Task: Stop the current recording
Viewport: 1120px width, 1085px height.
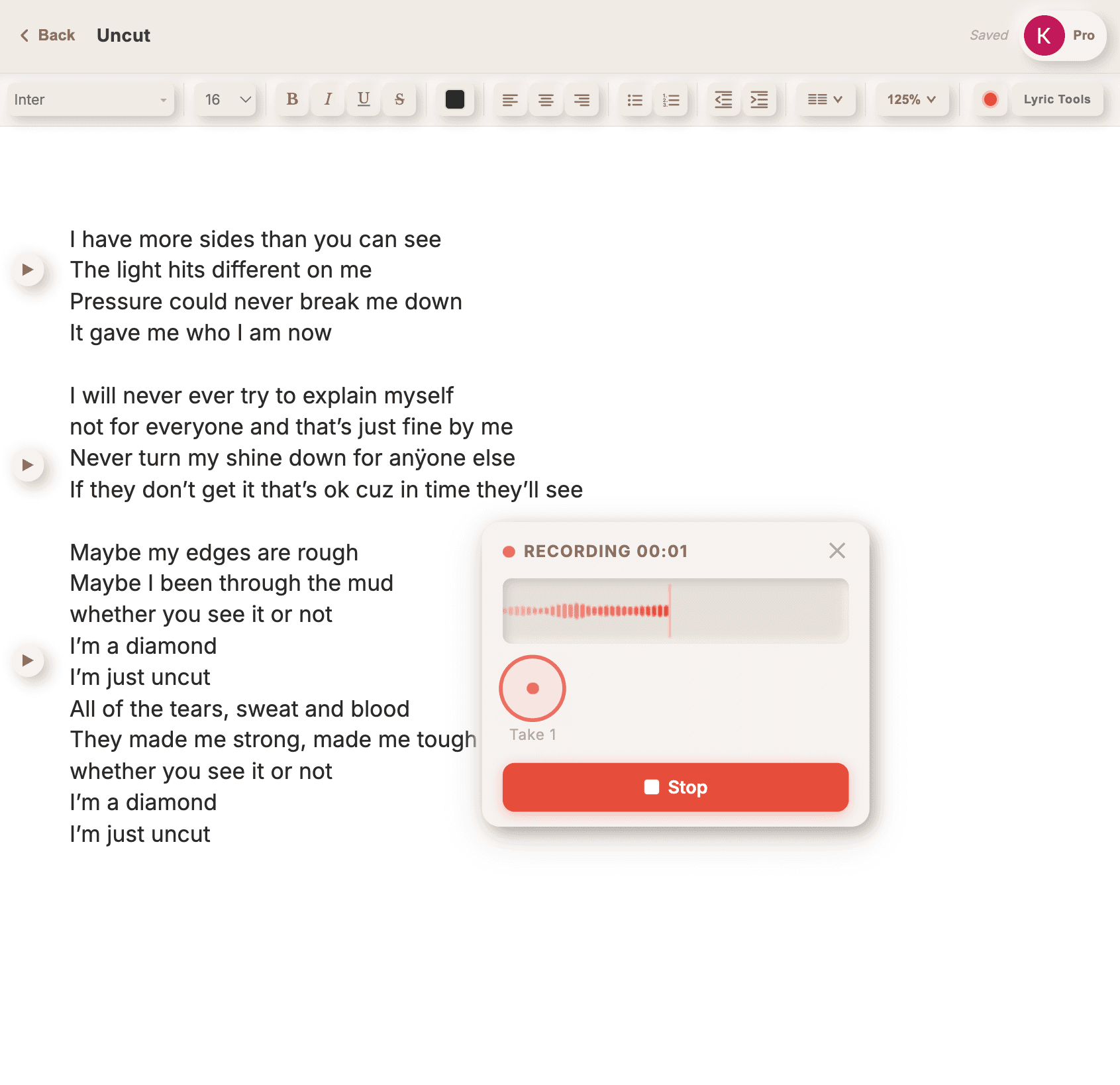Action: 675,787
